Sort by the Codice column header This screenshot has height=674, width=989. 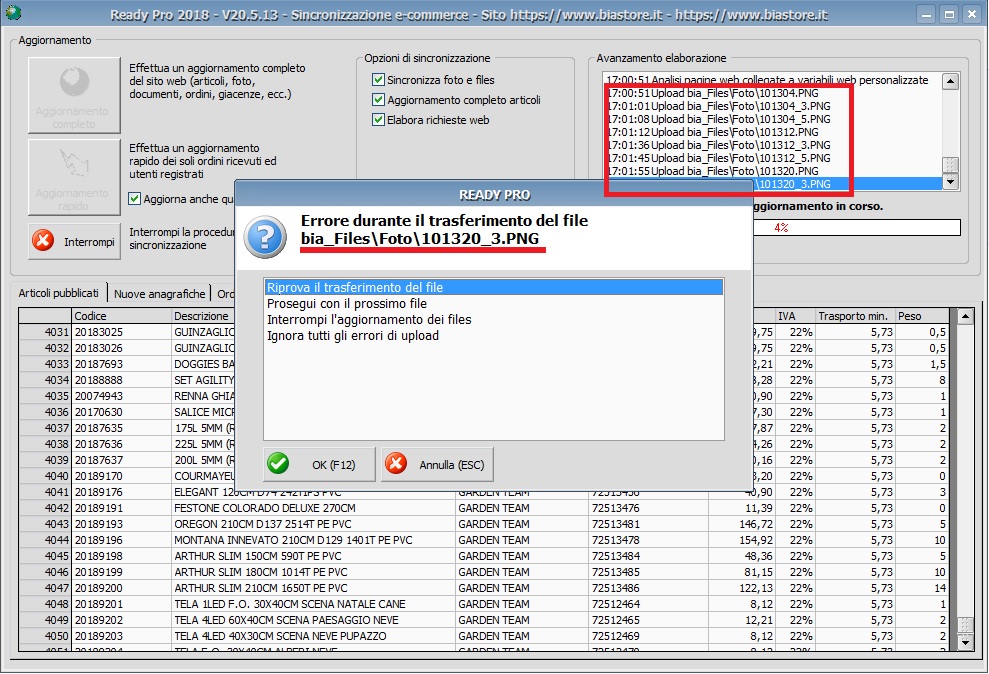[x=121, y=316]
